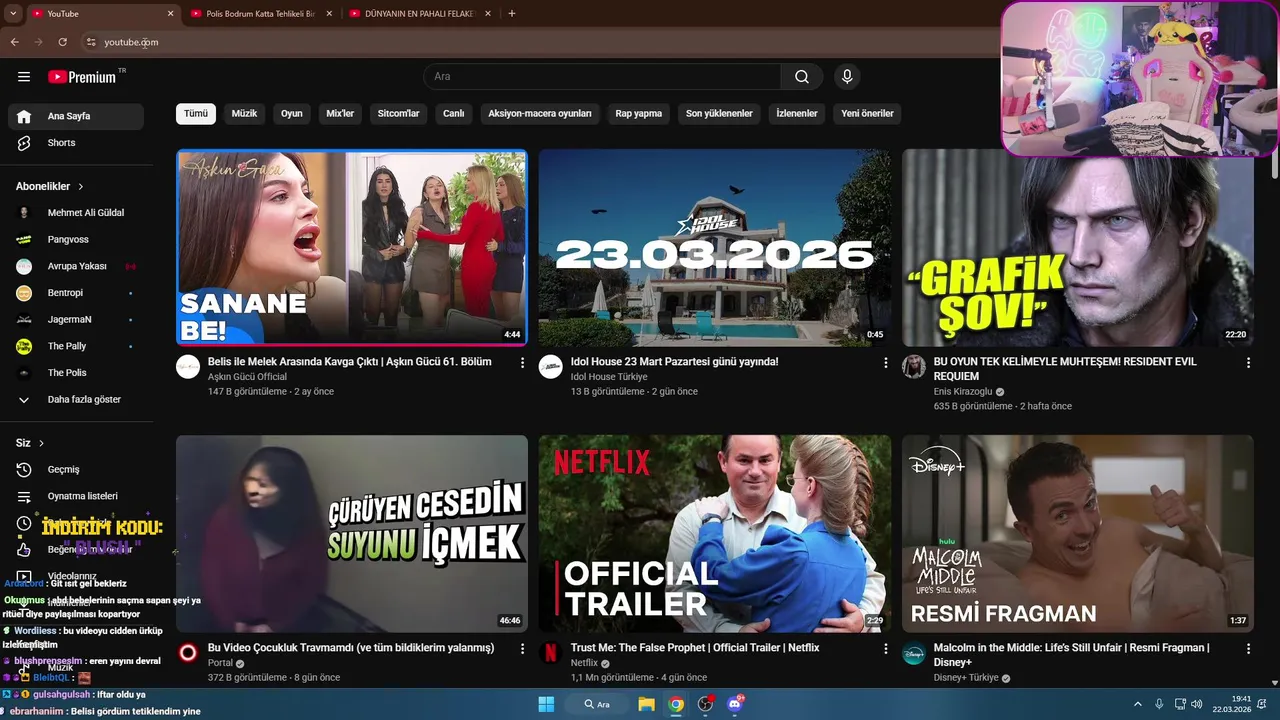Select Son yüklenenler filter chip

coord(719,113)
